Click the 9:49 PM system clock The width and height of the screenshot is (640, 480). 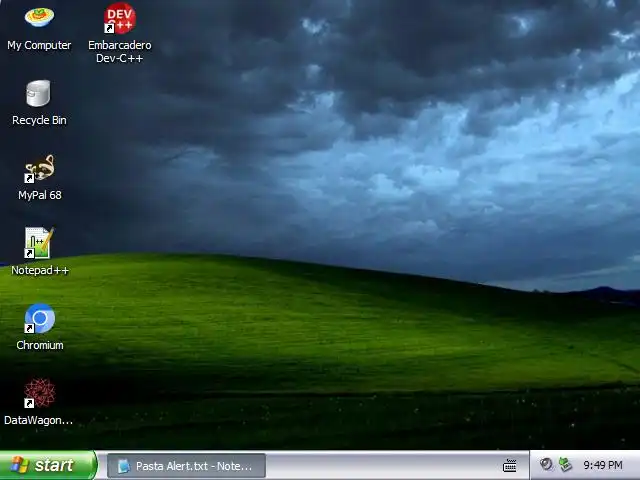click(602, 465)
